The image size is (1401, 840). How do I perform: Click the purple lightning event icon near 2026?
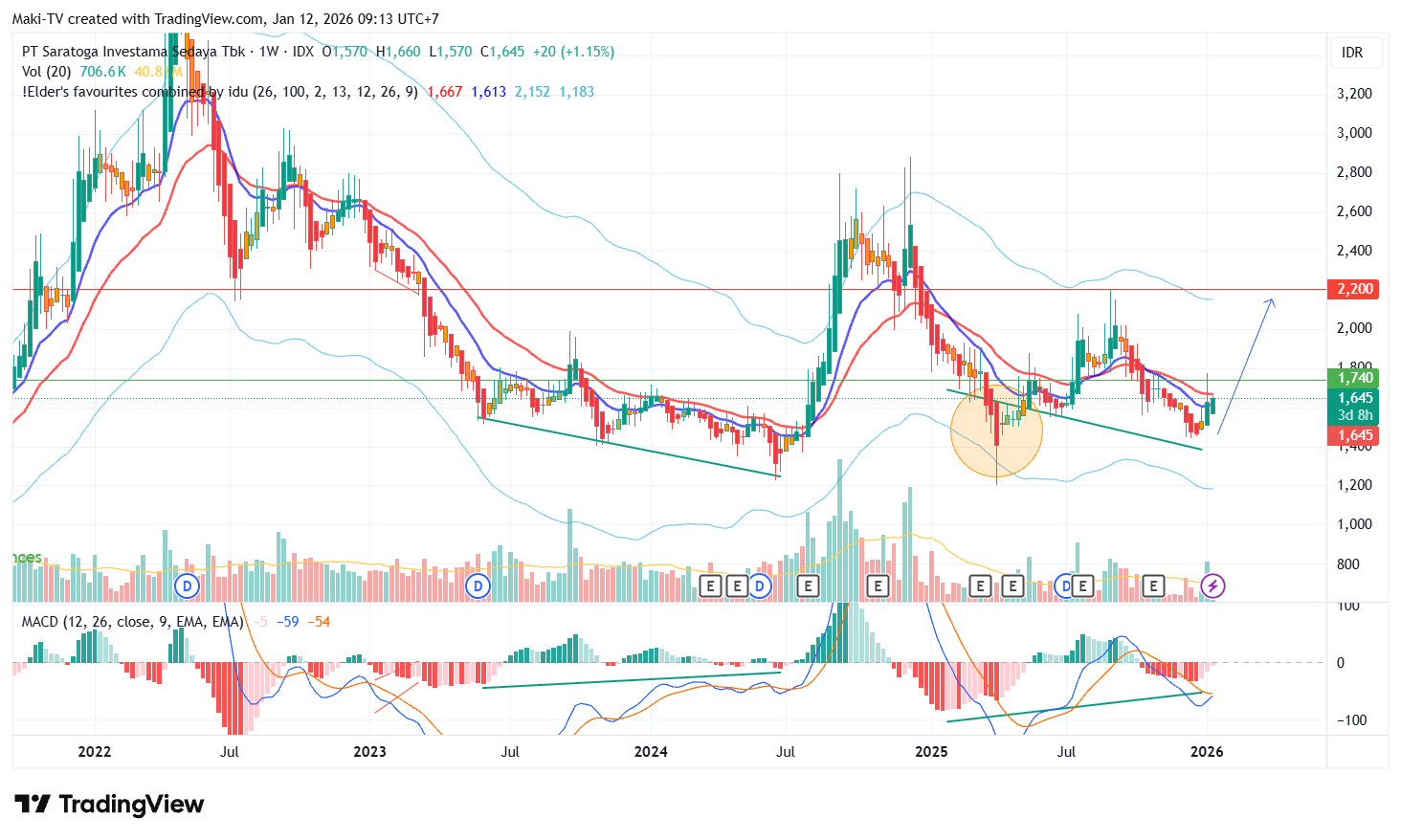pos(1212,586)
